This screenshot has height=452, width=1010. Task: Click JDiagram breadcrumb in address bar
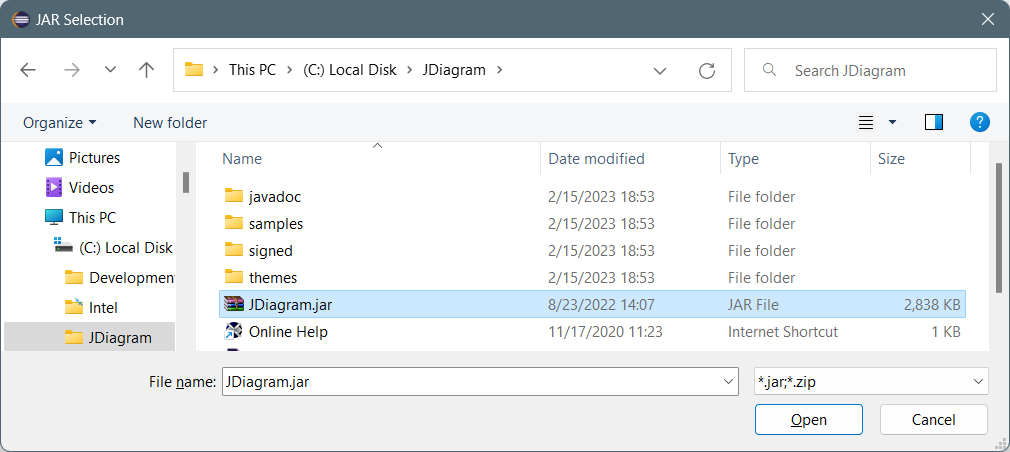point(454,70)
